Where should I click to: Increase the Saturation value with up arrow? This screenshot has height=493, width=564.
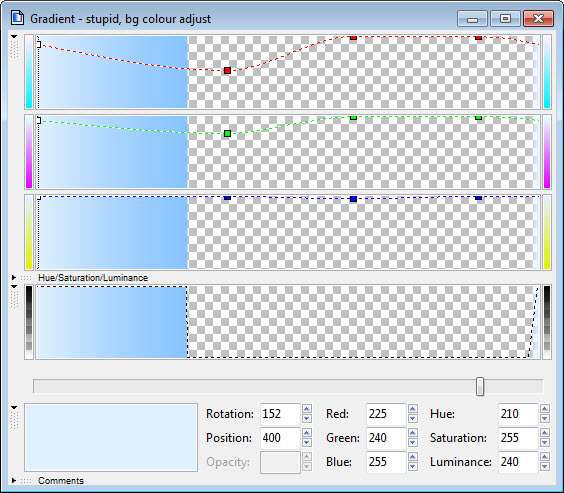click(545, 433)
